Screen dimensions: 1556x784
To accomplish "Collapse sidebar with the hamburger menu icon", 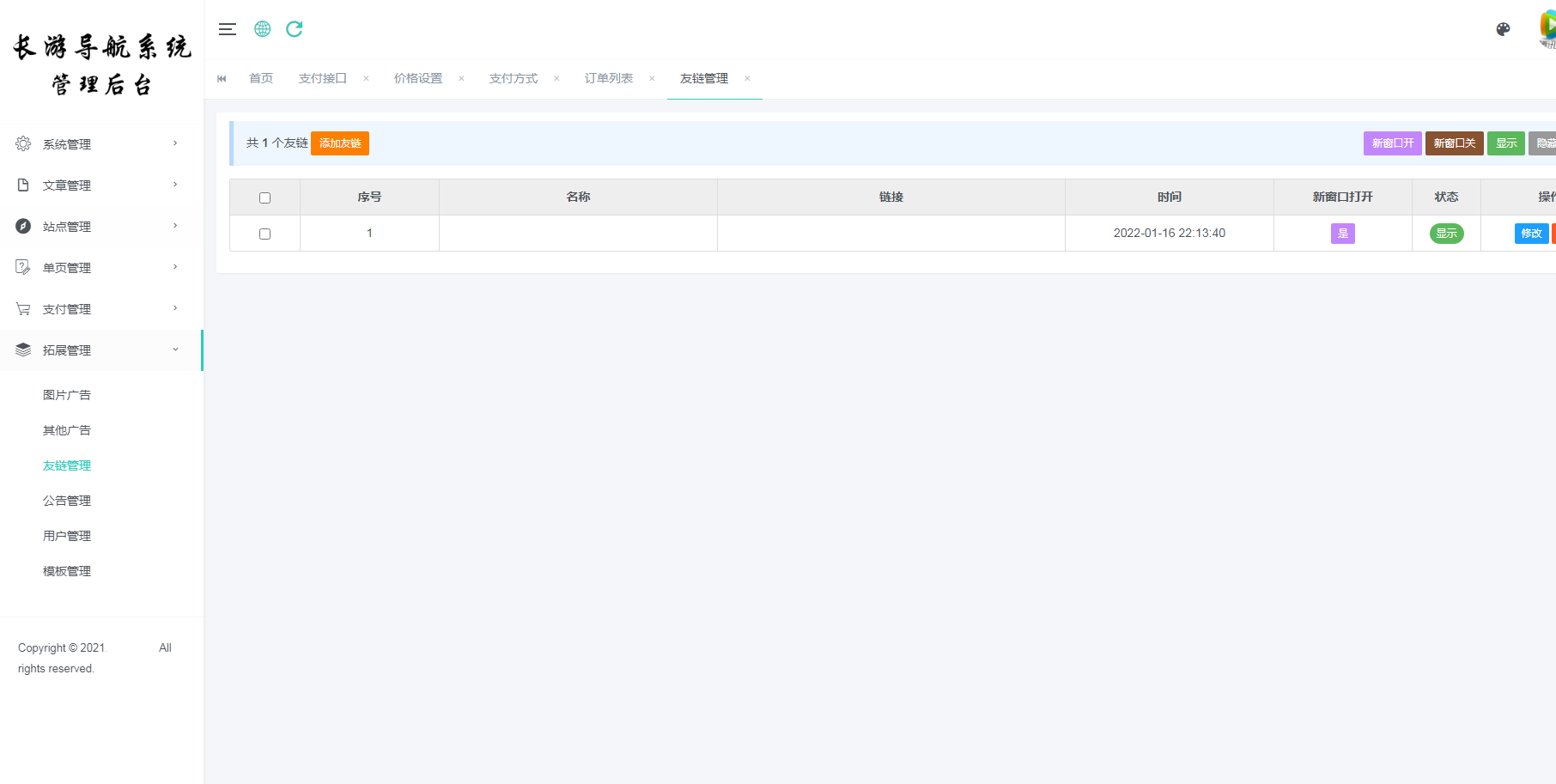I will tap(228, 29).
